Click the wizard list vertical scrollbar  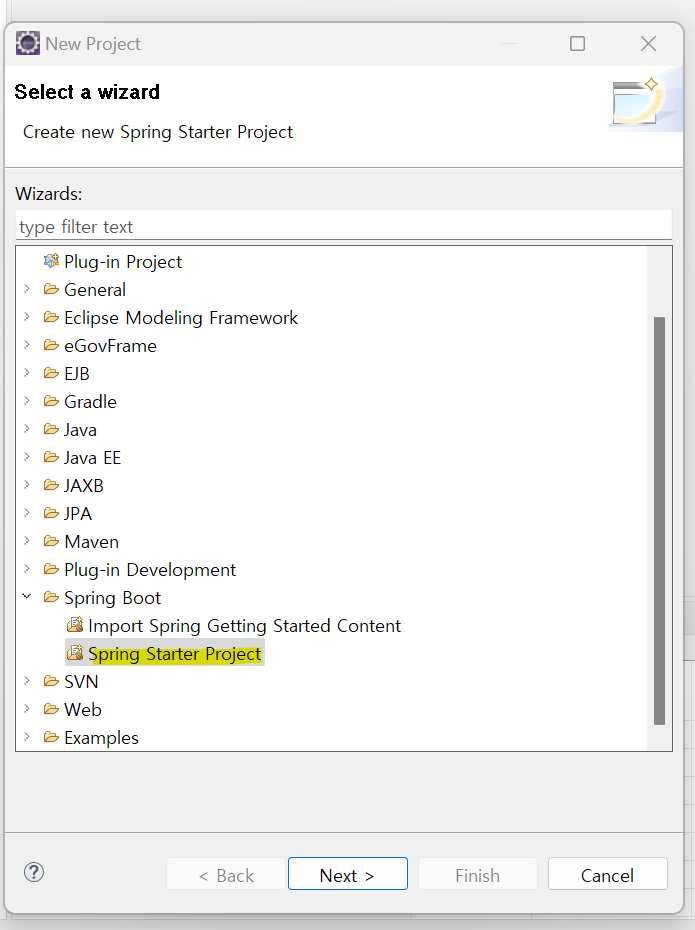coord(659,520)
